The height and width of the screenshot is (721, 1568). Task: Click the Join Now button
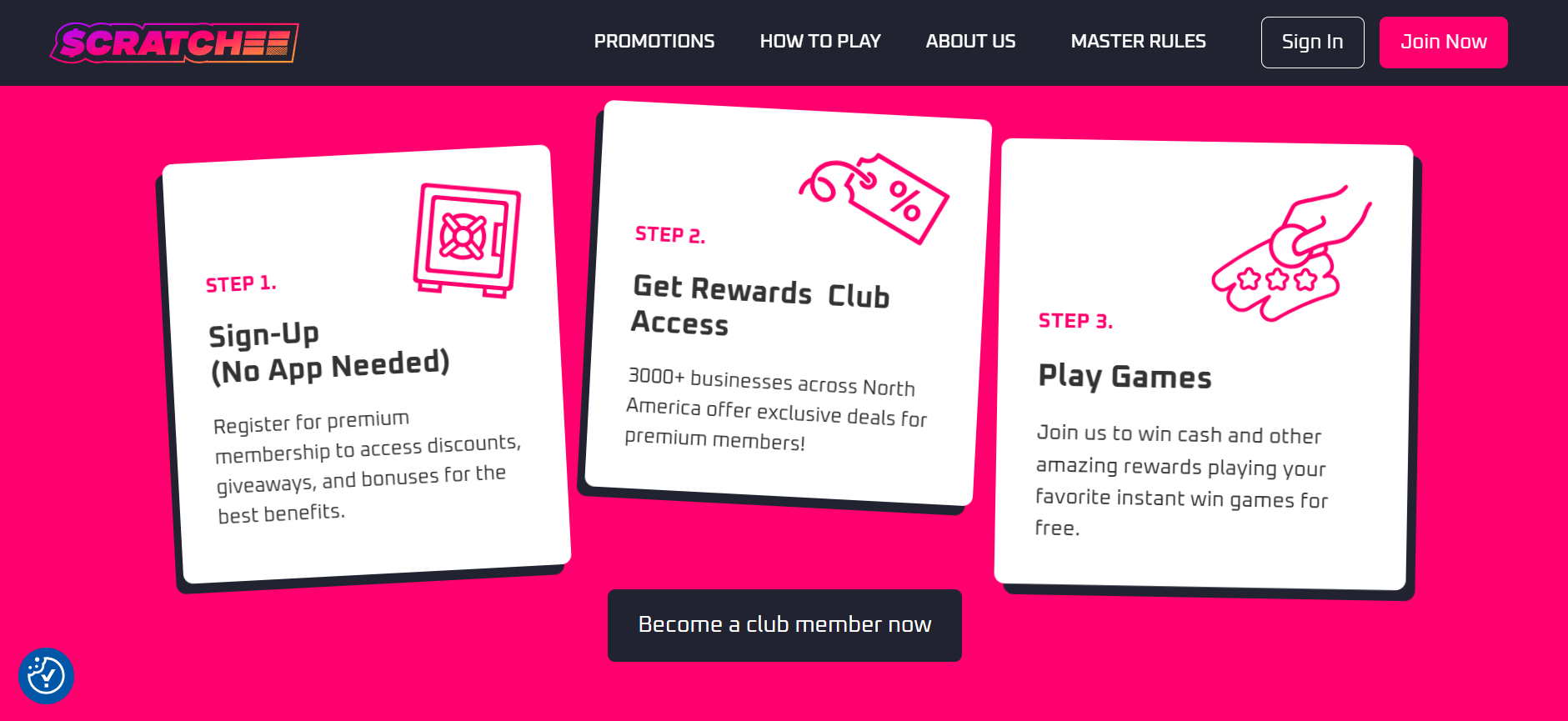[1443, 43]
